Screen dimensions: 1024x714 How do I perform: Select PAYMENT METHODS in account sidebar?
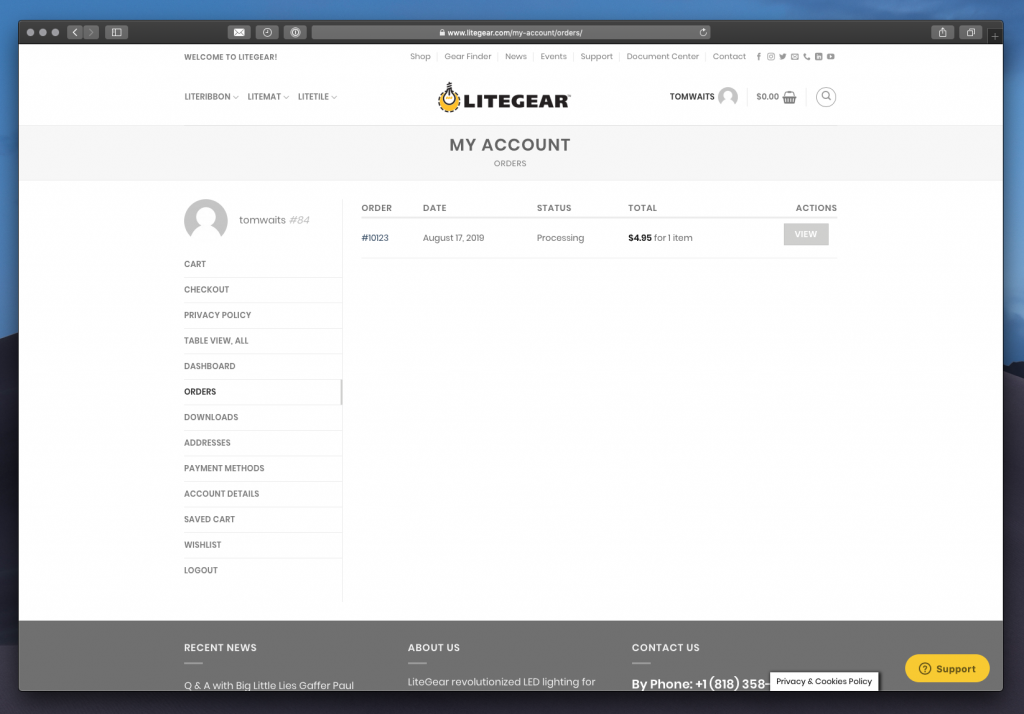pyautogui.click(x=262, y=468)
